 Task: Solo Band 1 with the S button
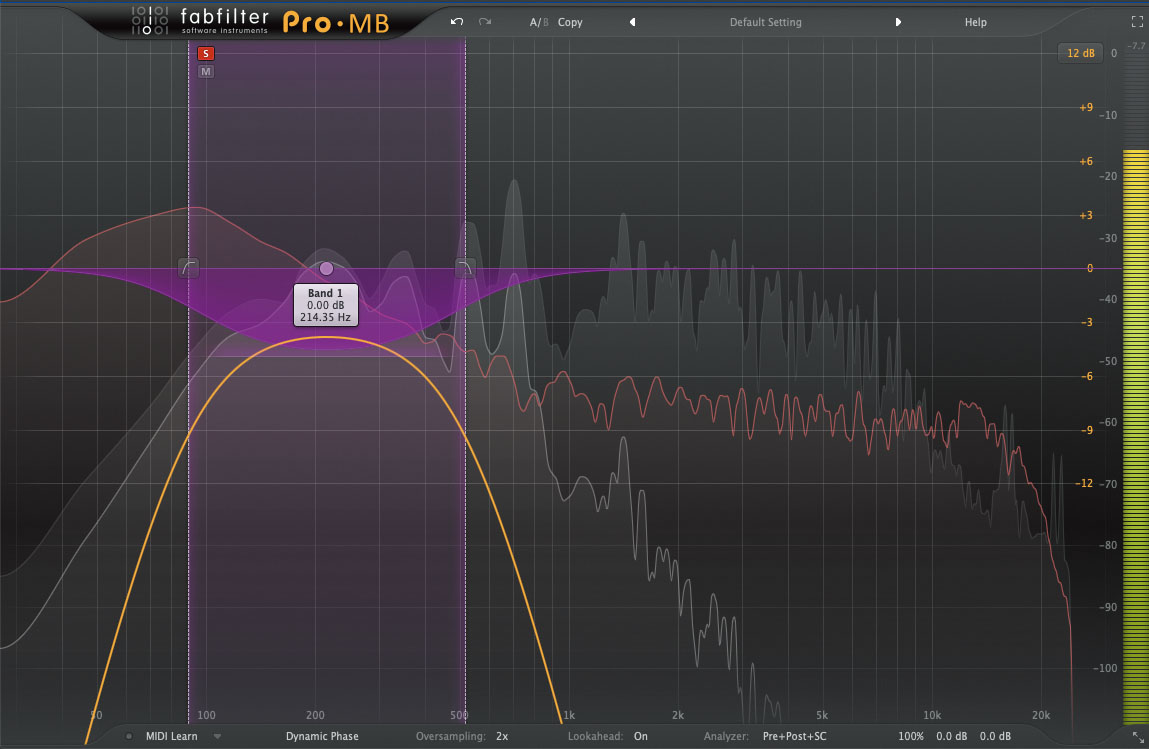point(206,54)
